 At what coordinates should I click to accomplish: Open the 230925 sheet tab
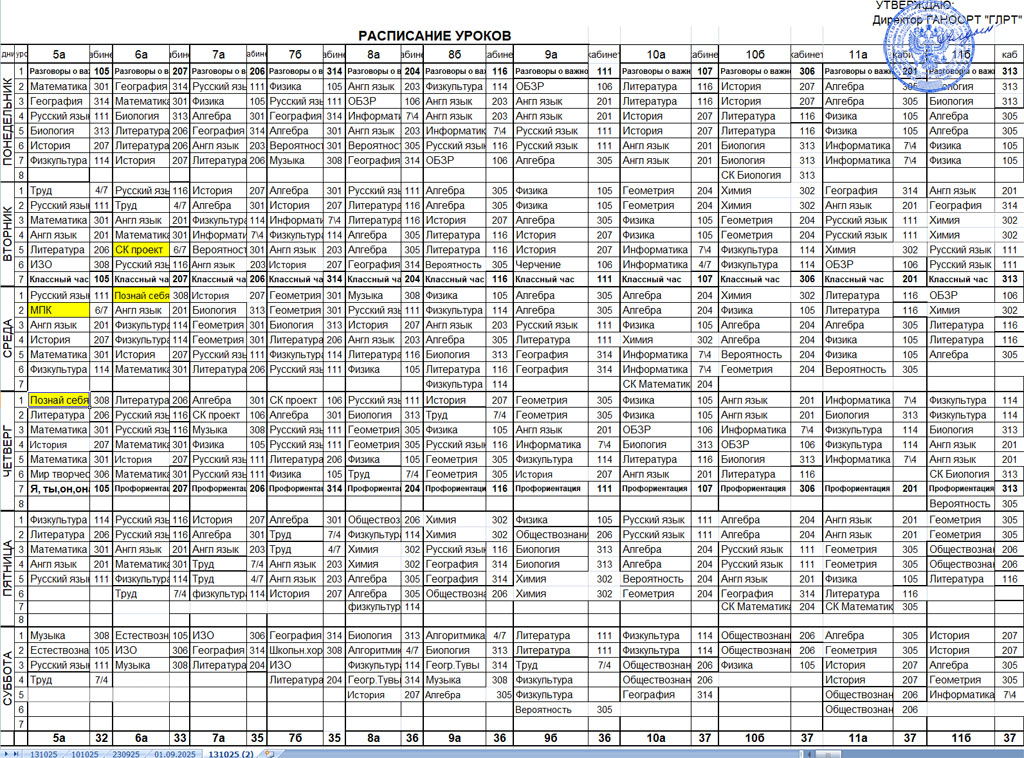[x=126, y=752]
